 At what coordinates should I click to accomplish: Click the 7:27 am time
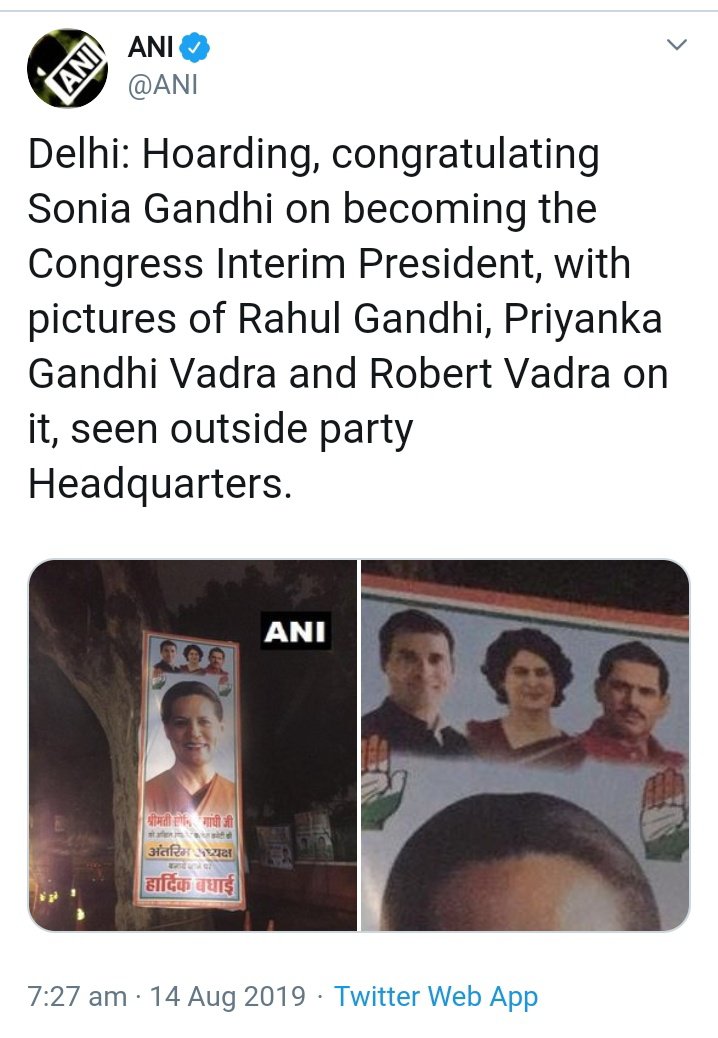click(77, 996)
